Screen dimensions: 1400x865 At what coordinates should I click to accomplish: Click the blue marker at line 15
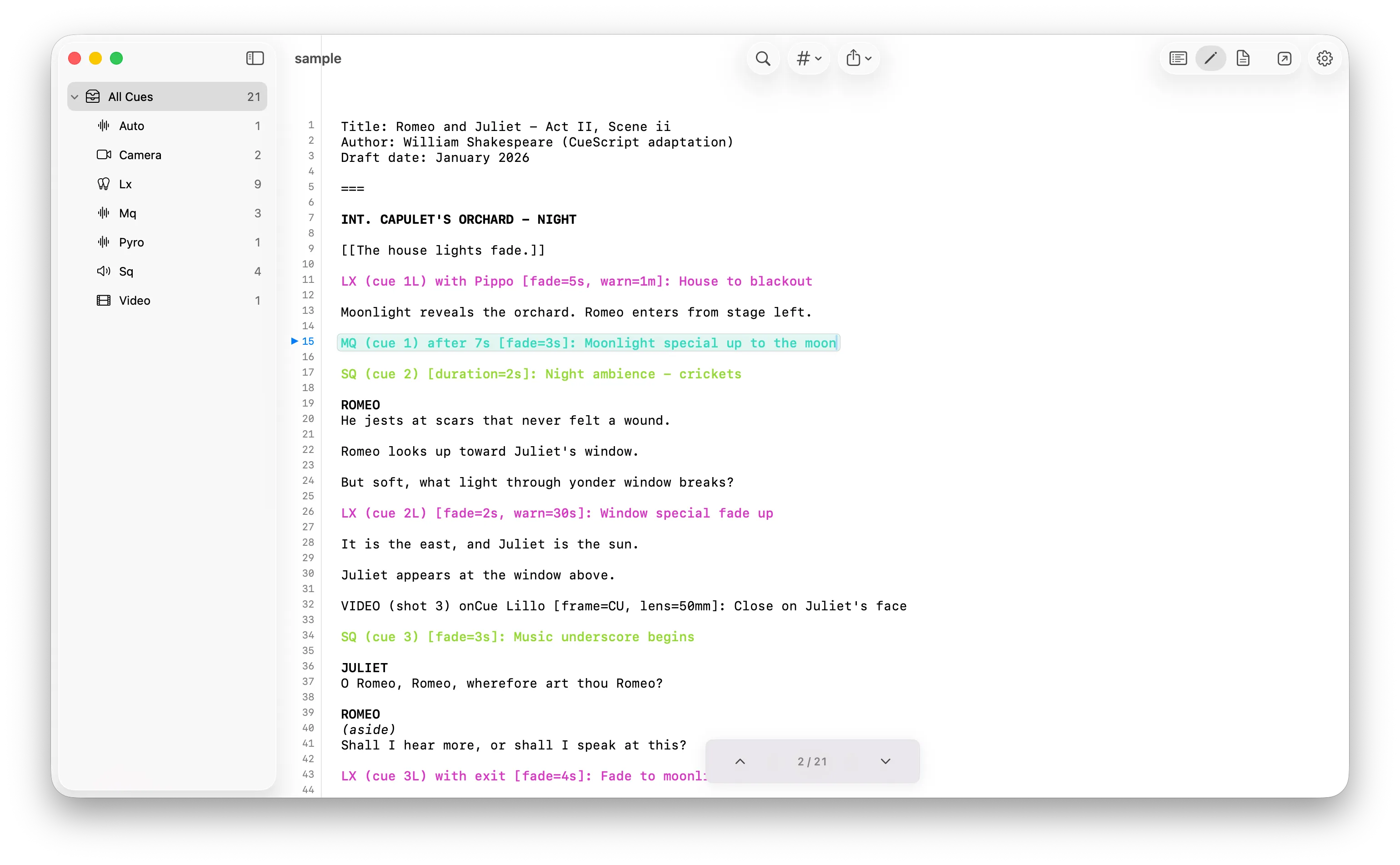tap(295, 341)
